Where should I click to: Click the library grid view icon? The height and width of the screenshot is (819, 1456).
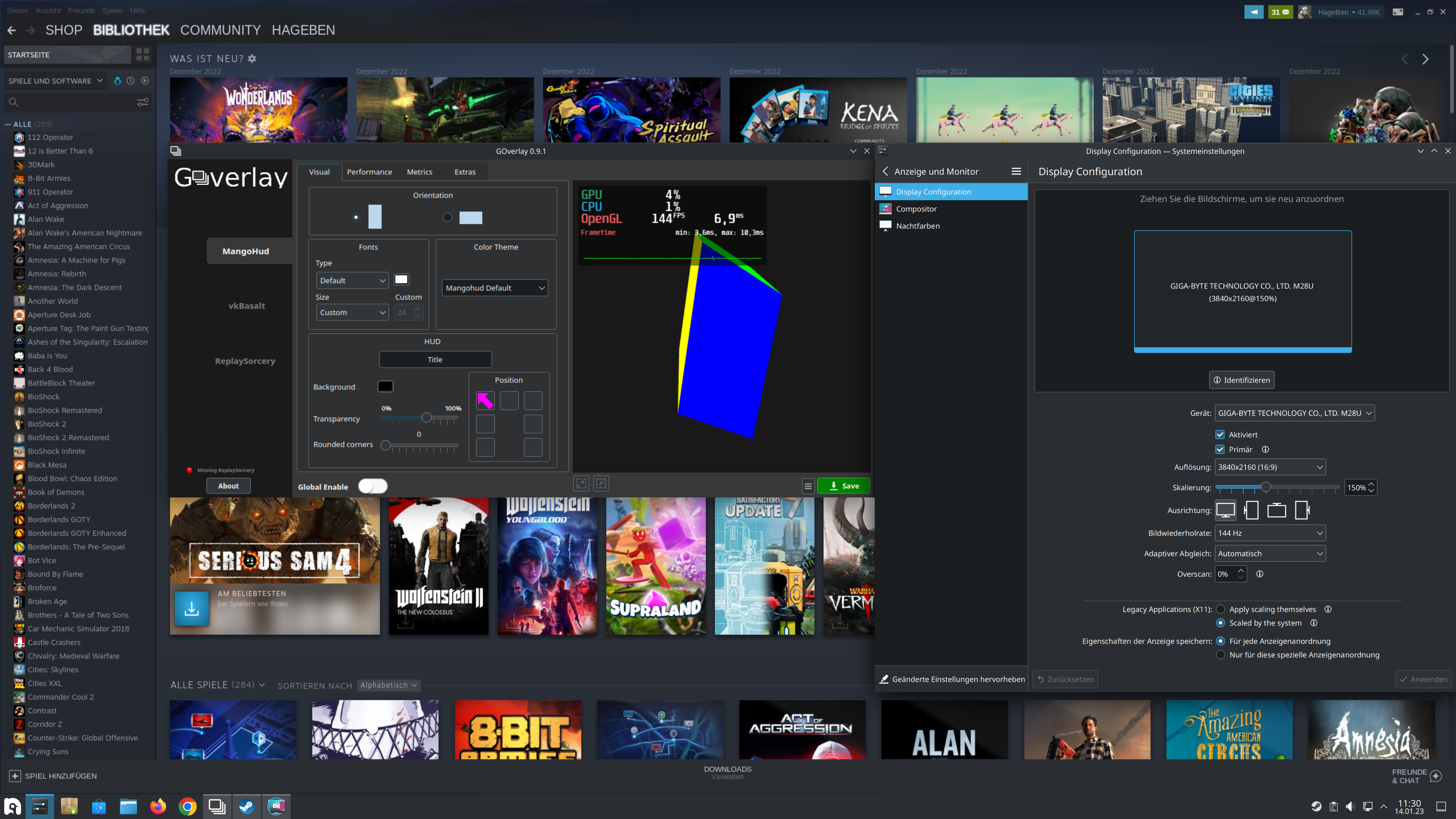click(143, 55)
